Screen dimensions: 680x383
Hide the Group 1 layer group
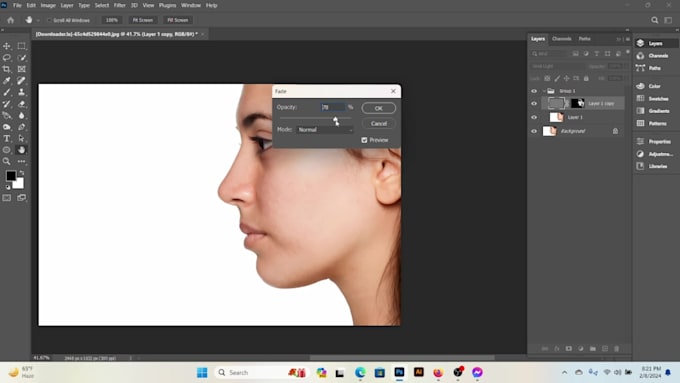click(534, 91)
